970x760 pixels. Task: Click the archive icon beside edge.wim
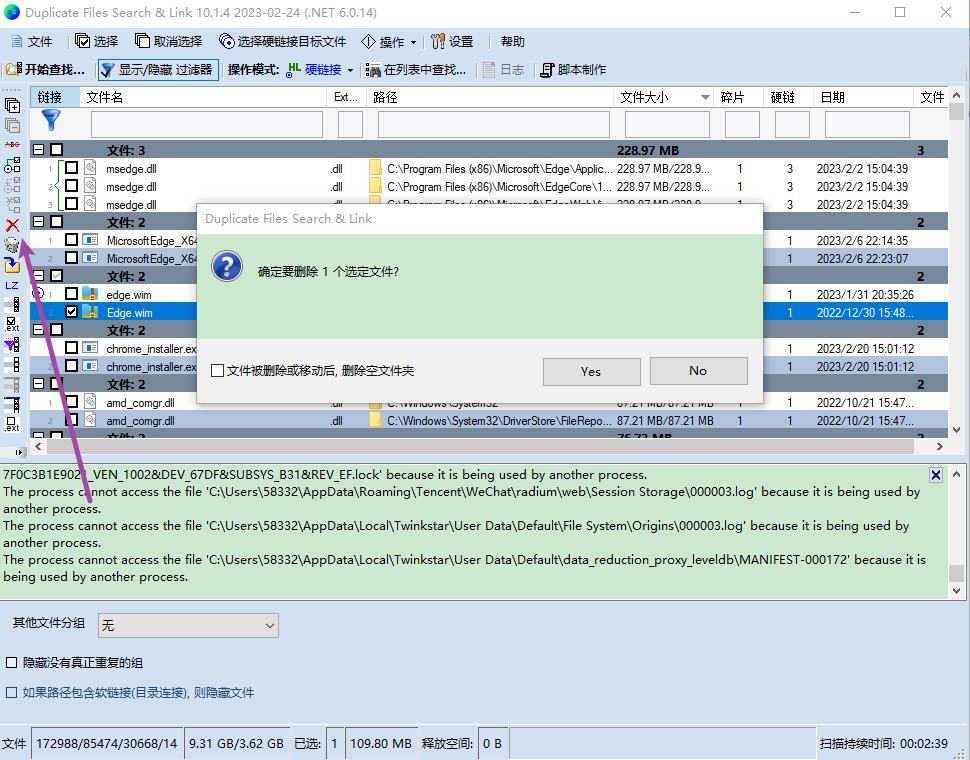click(x=90, y=294)
